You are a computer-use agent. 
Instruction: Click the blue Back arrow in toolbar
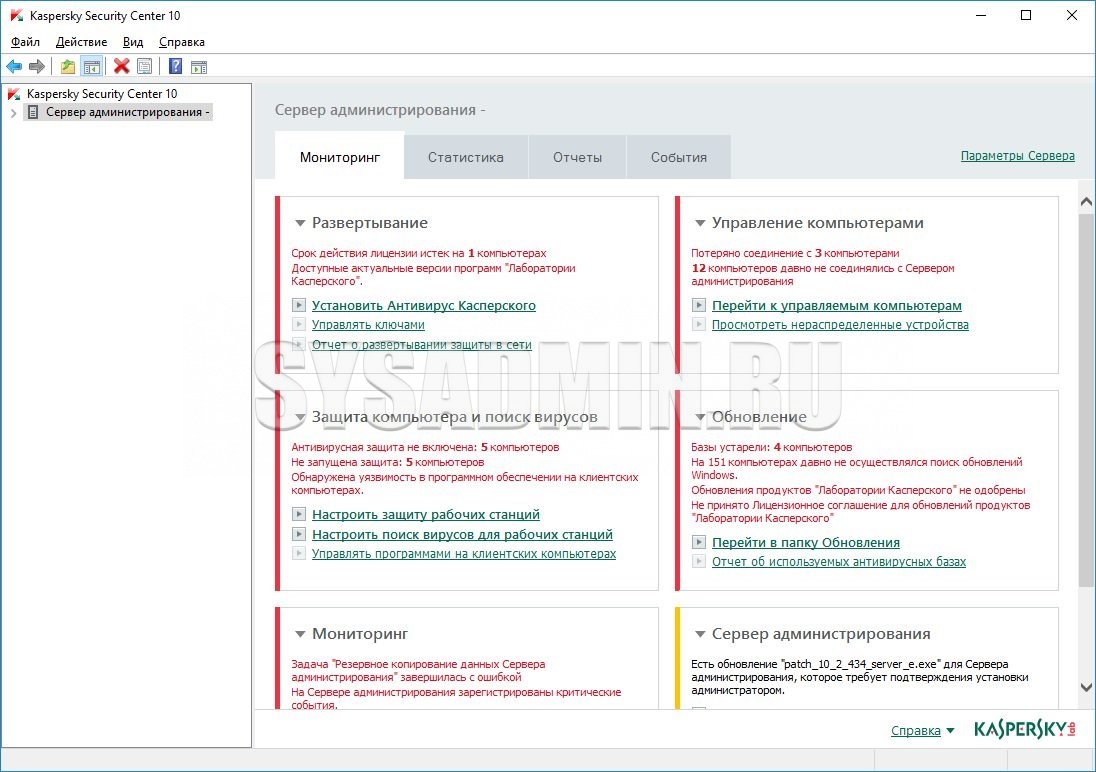(x=14, y=66)
